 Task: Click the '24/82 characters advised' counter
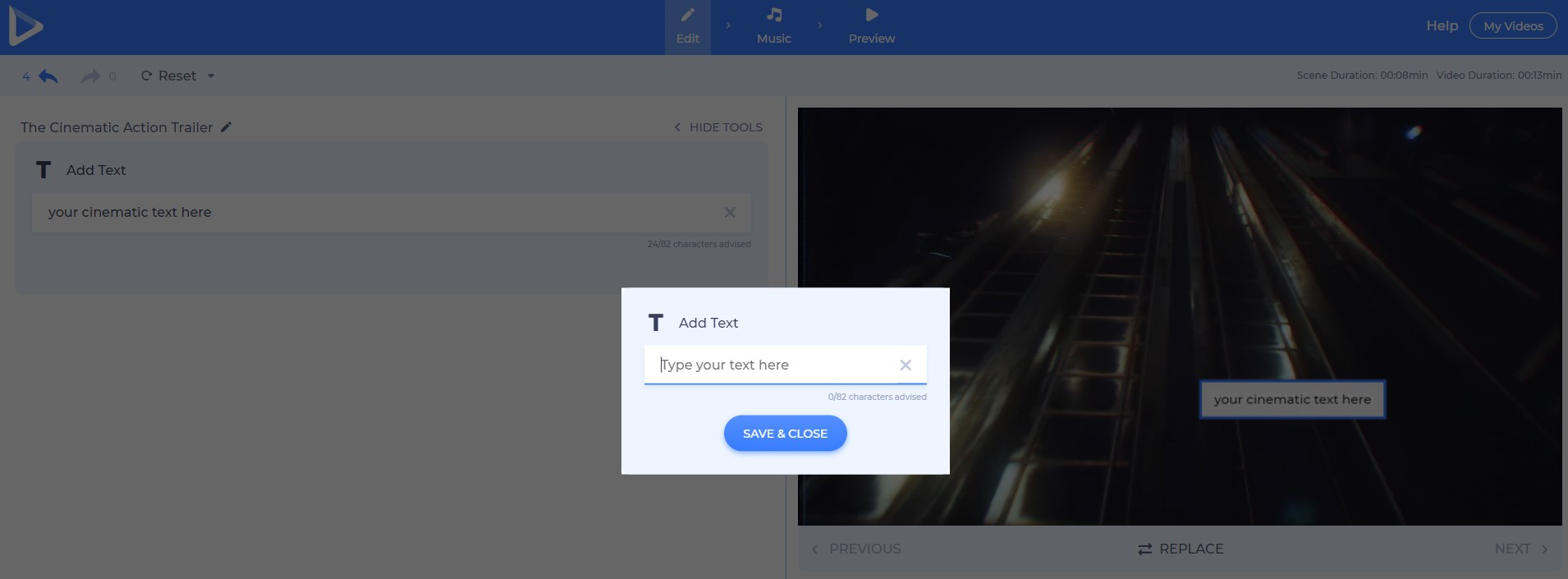[699, 244]
